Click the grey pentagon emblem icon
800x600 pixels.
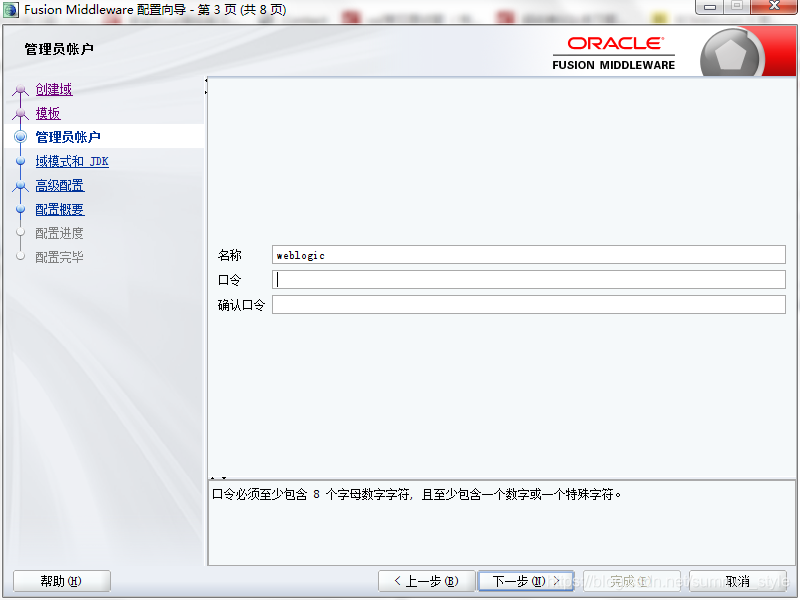tap(731, 54)
